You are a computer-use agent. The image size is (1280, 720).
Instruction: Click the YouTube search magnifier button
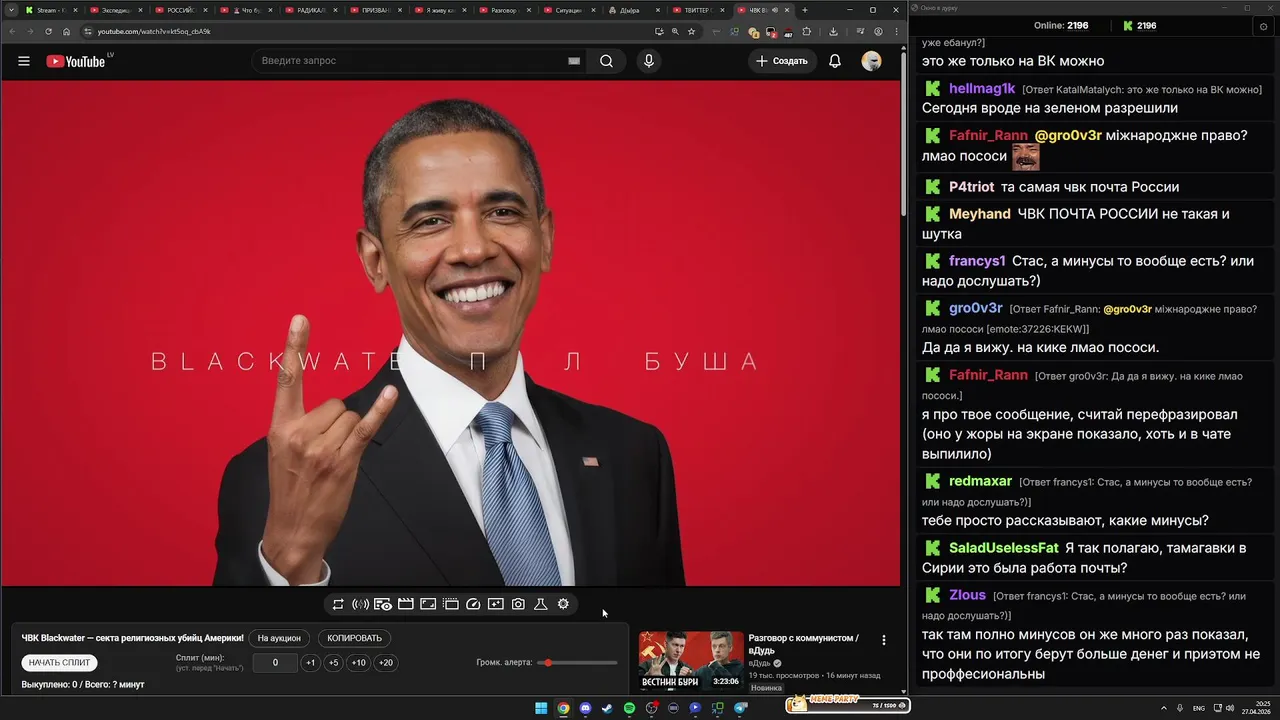click(606, 61)
